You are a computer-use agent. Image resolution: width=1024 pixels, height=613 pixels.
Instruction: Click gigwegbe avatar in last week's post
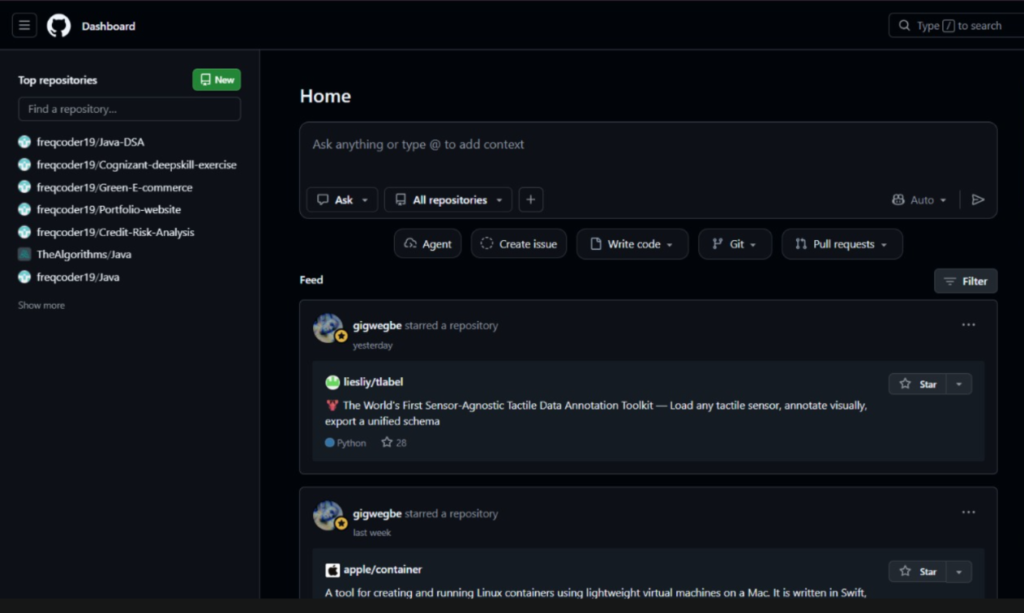[x=328, y=516]
